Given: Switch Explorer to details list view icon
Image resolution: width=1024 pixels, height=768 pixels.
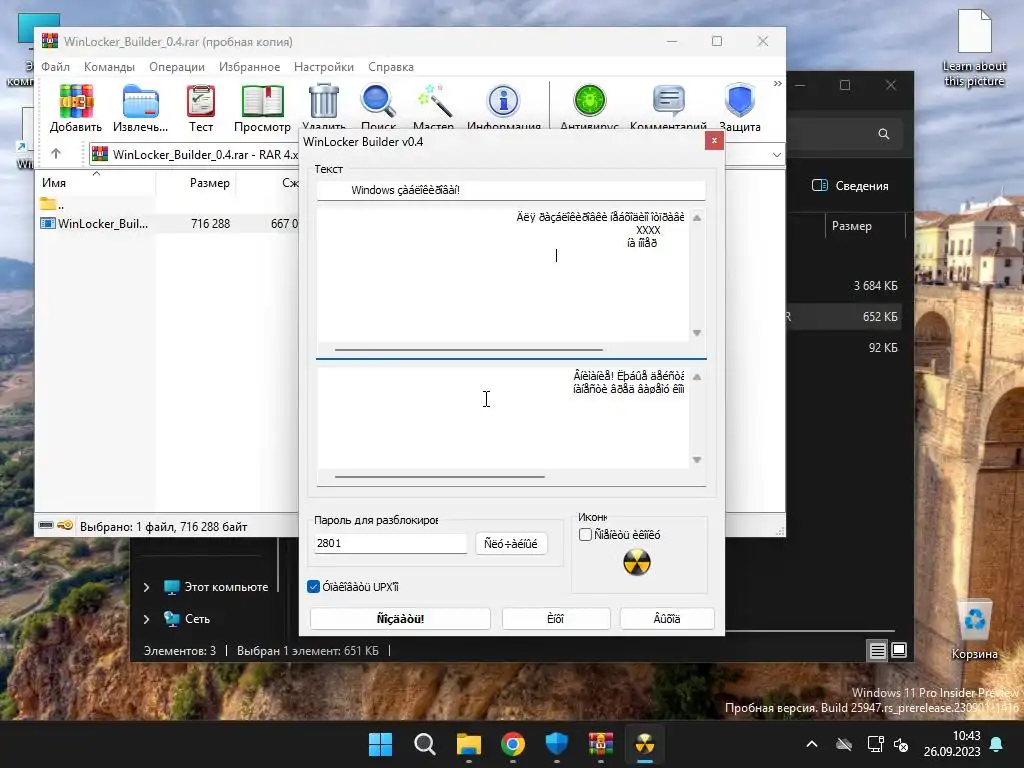Looking at the screenshot, I should (x=877, y=650).
